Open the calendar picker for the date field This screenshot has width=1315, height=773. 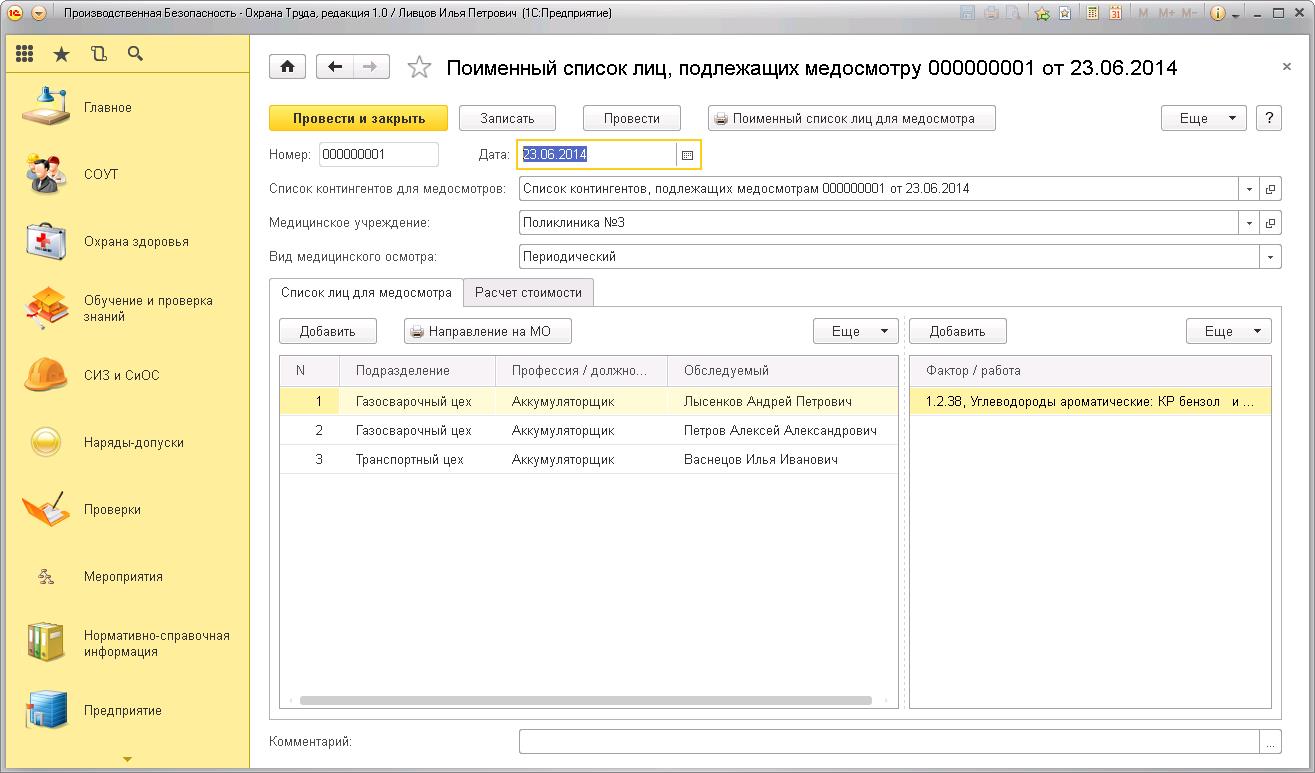687,155
